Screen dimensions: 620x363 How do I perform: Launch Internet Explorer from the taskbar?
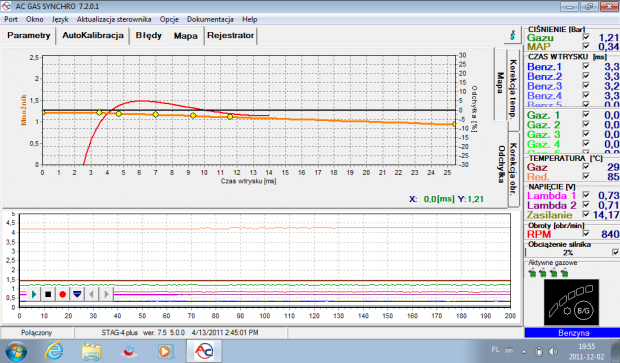pyautogui.click(x=54, y=351)
